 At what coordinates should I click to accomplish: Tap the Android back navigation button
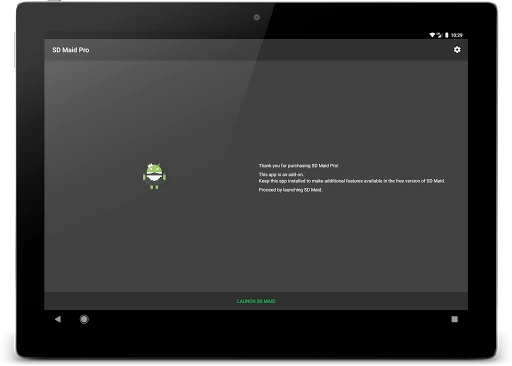(58, 319)
